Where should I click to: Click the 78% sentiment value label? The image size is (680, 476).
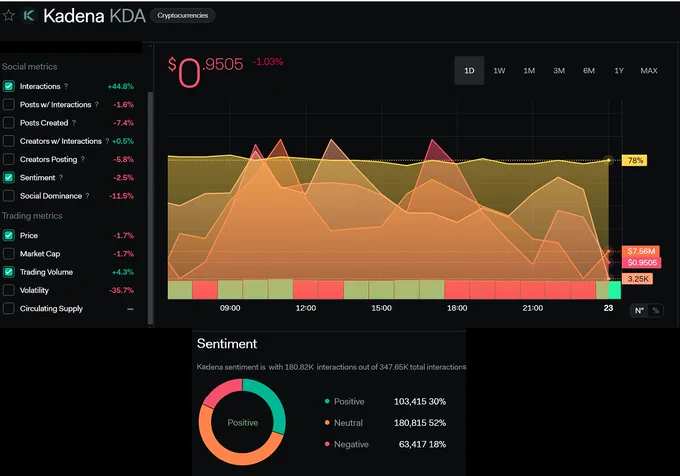(634, 160)
